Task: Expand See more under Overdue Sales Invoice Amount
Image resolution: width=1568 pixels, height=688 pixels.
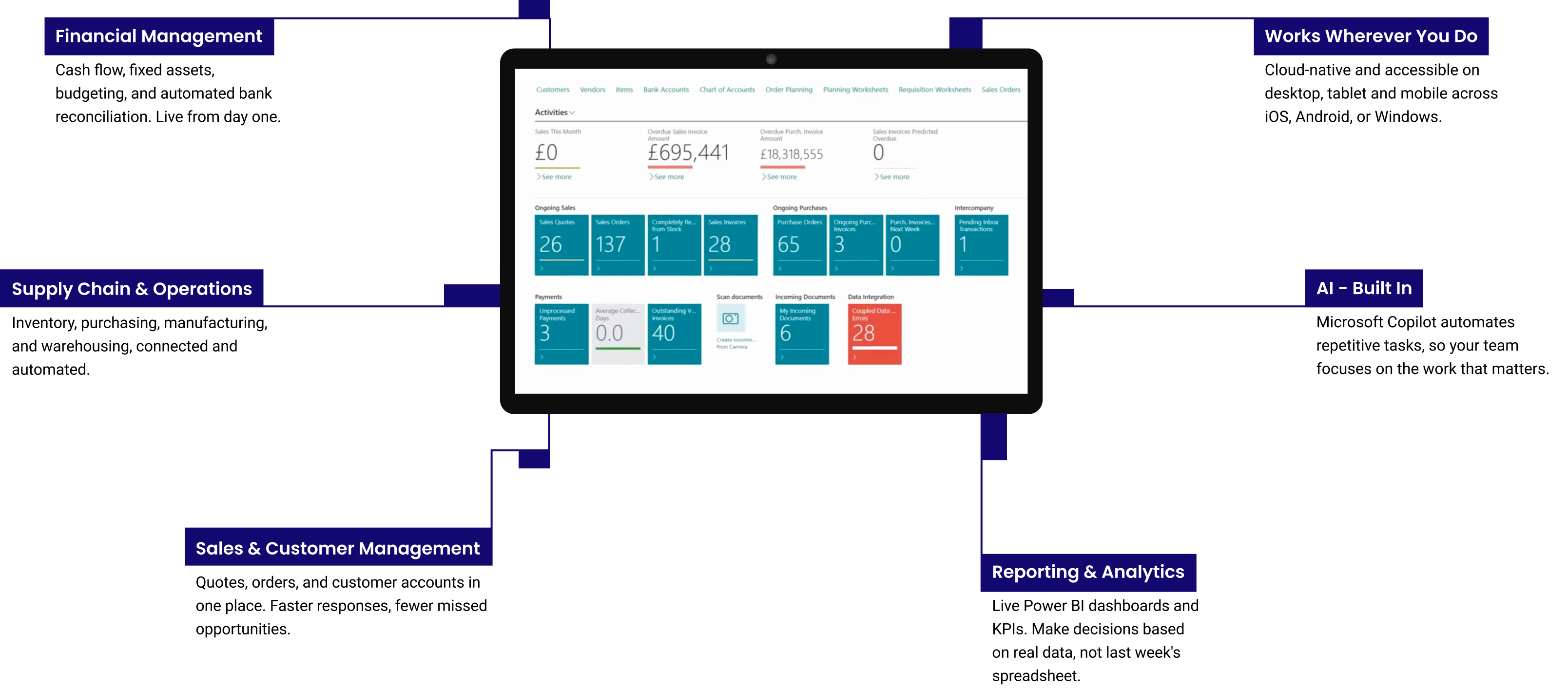Action: [x=667, y=177]
